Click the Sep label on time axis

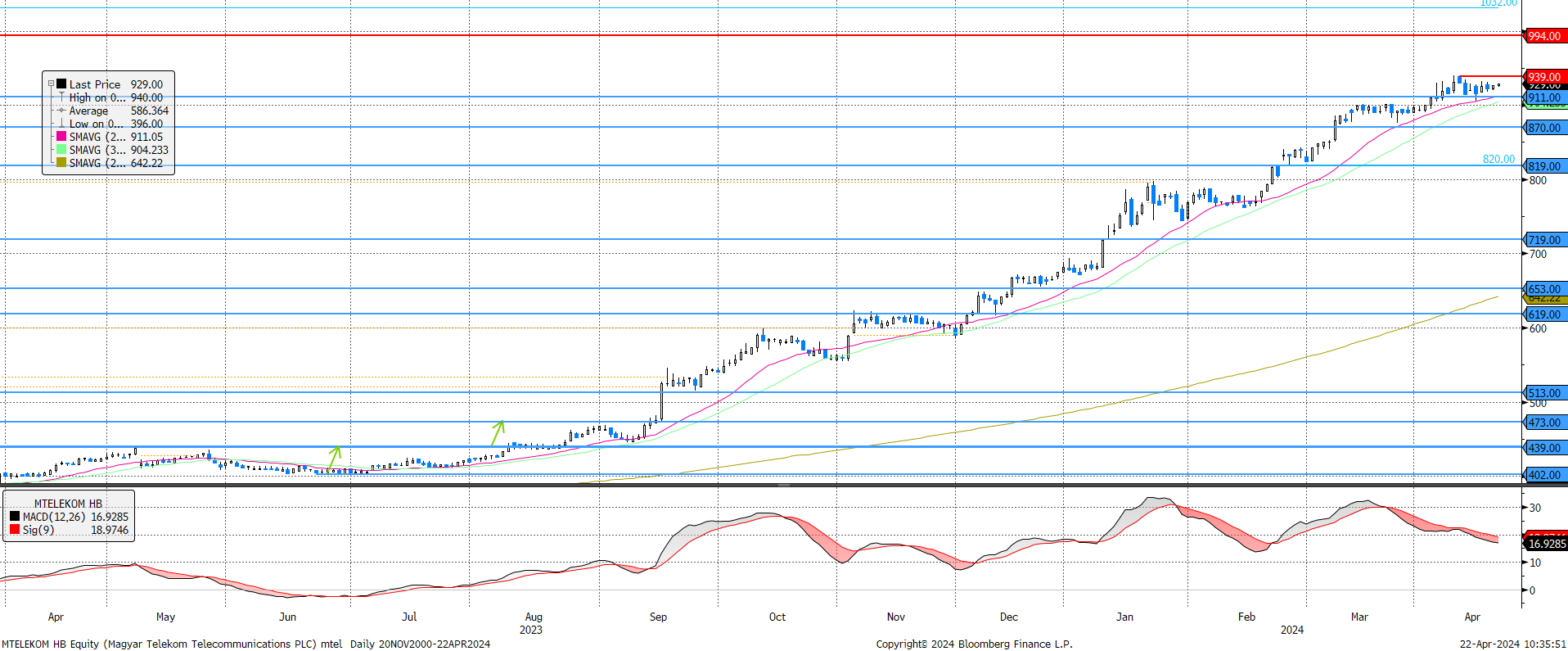(x=658, y=617)
